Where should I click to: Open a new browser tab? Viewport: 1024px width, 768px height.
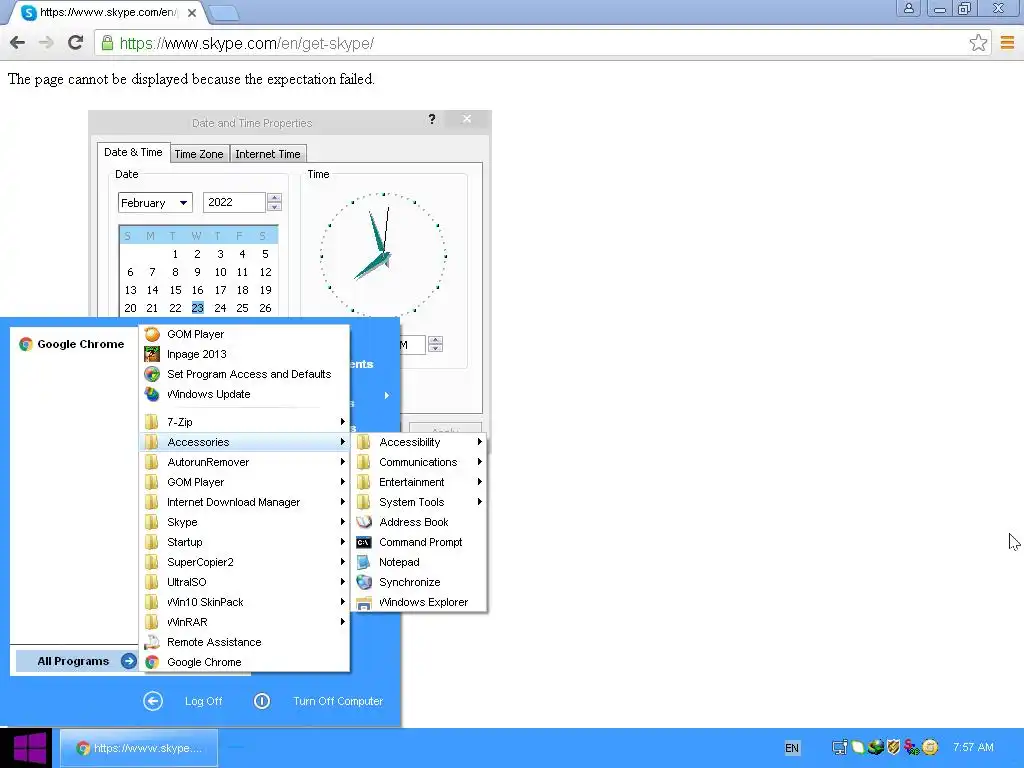pos(224,12)
